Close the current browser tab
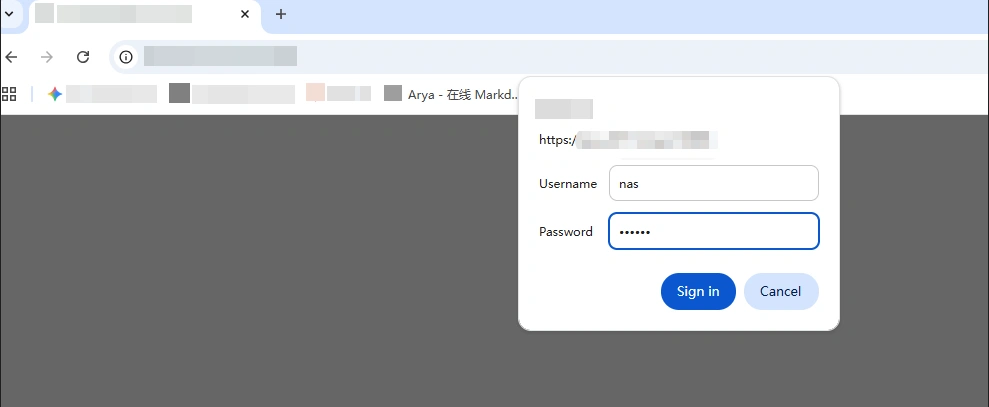 click(x=245, y=14)
